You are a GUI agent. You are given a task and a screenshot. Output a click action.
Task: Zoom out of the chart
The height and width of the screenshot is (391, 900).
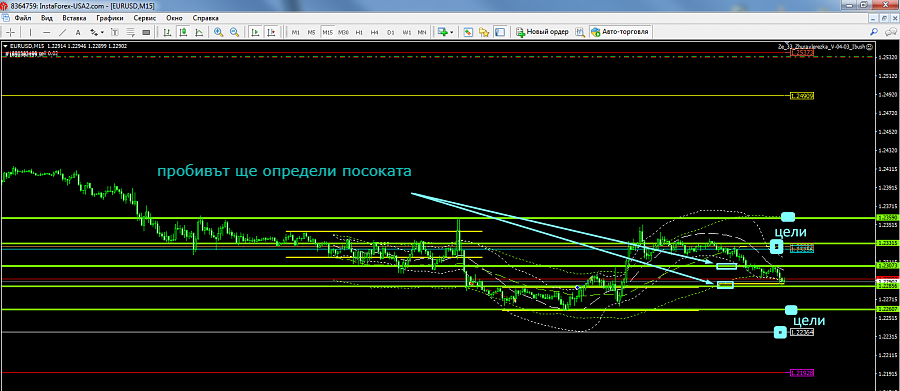tap(234, 32)
